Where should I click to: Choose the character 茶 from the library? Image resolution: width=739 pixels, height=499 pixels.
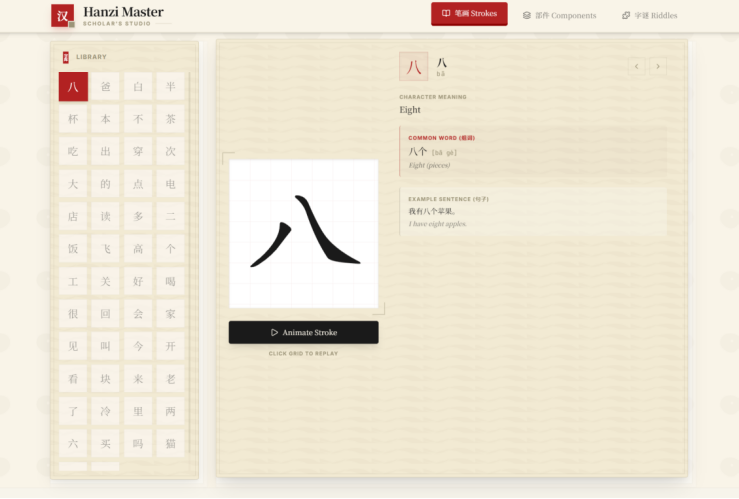pos(171,119)
